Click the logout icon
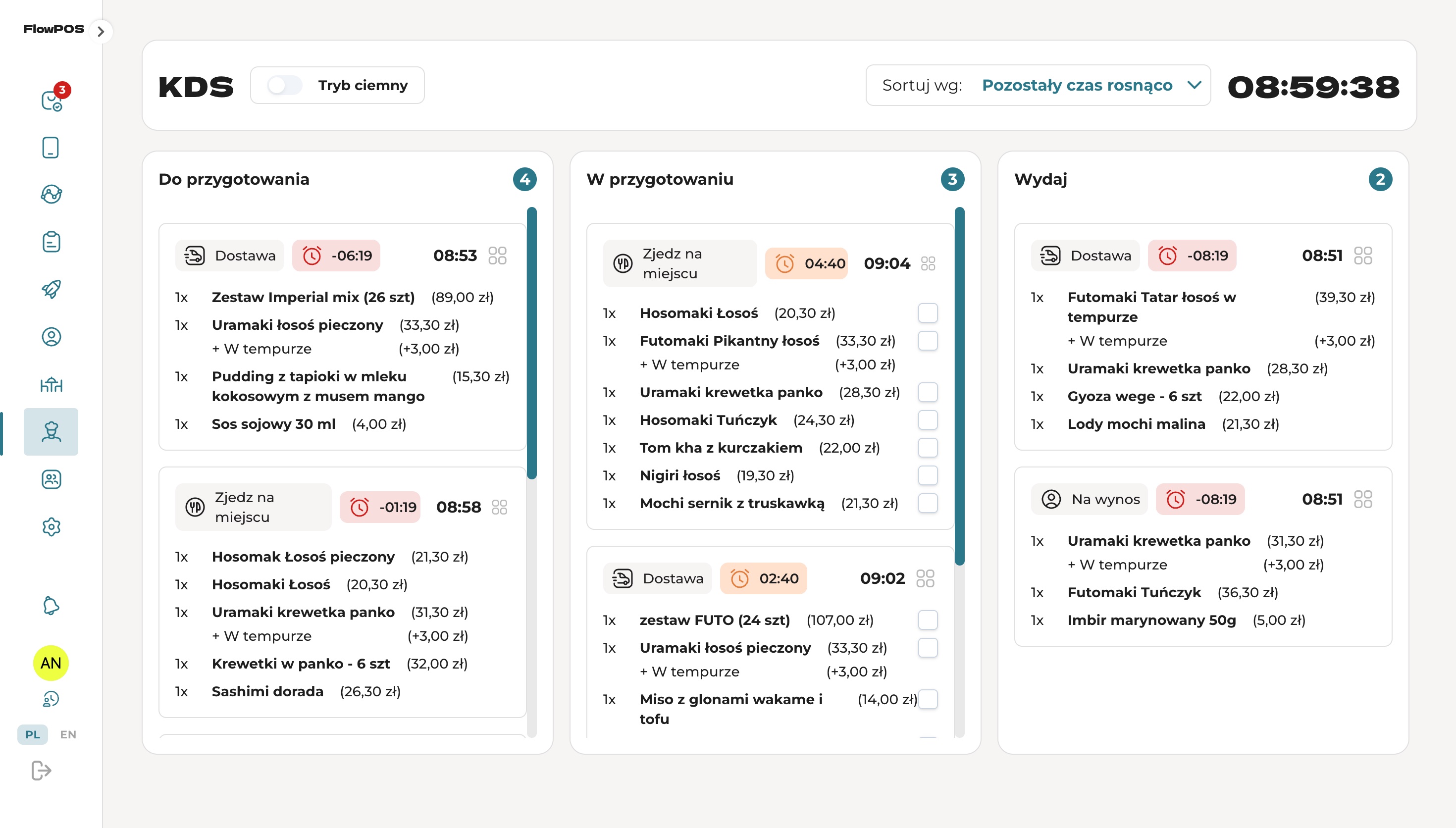Screen dimensions: 1456x828 [x=42, y=771]
